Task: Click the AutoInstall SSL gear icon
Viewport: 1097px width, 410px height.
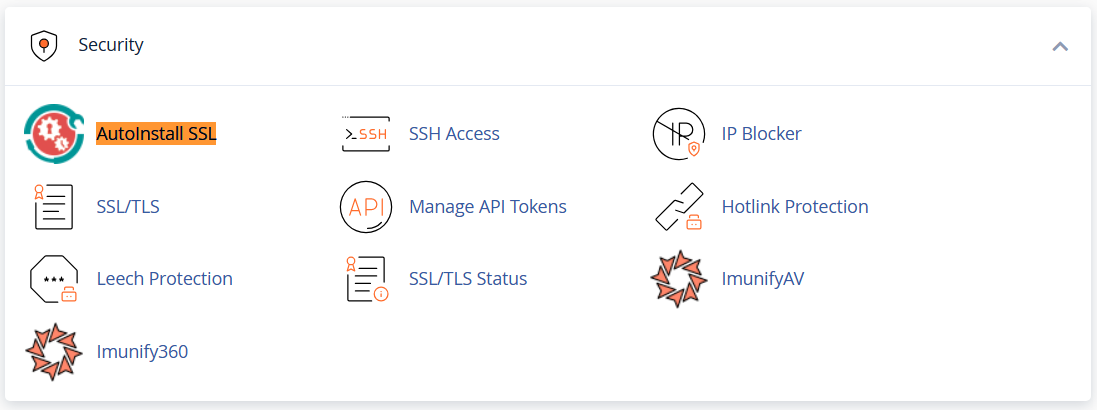Action: pyautogui.click(x=54, y=134)
